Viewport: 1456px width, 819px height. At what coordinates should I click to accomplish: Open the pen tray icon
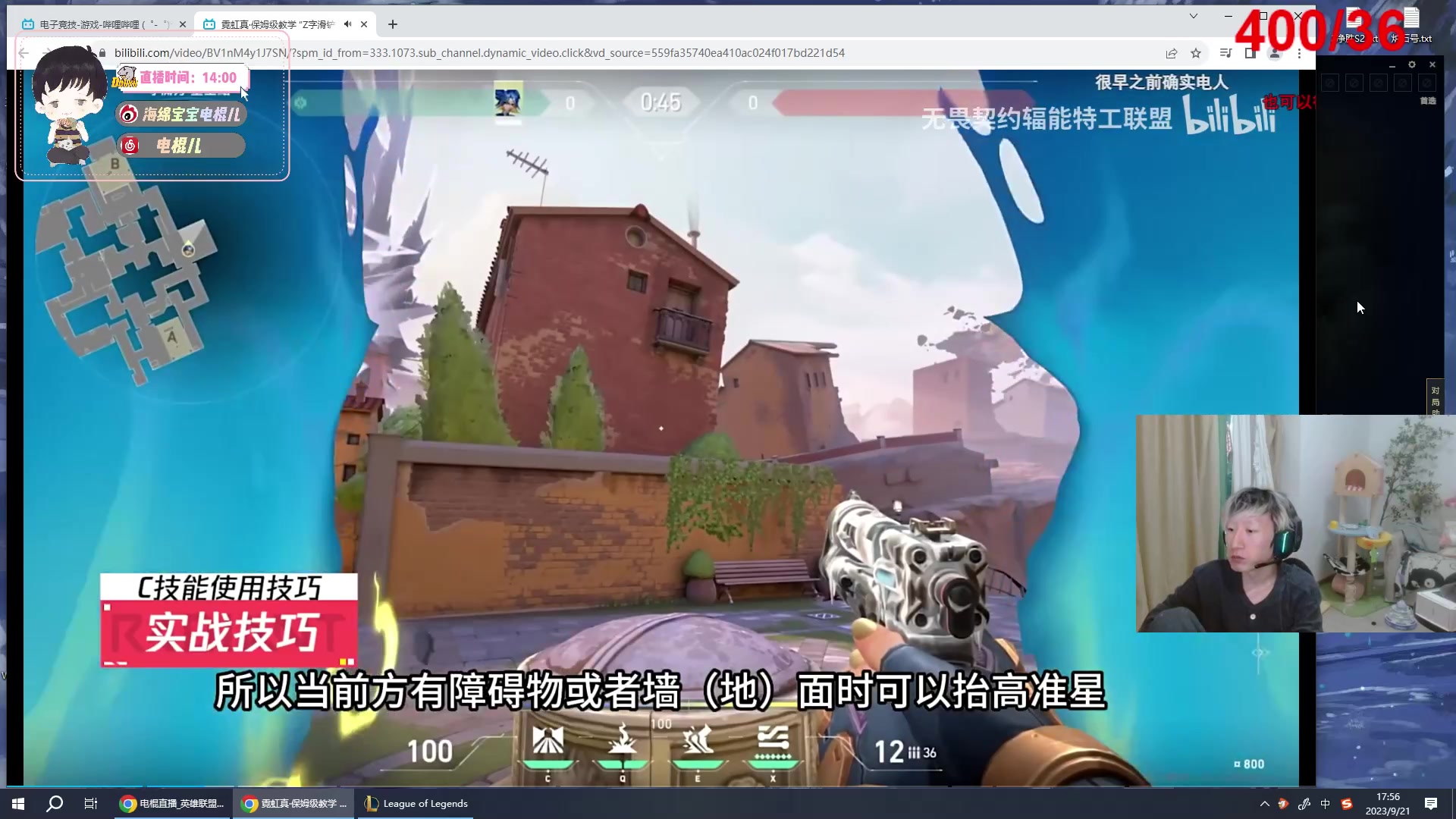[x=1304, y=804]
